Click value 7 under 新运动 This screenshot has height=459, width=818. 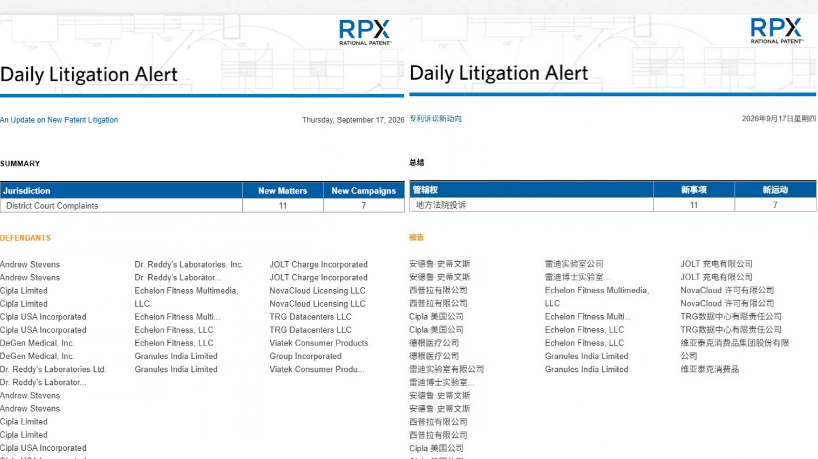775,204
